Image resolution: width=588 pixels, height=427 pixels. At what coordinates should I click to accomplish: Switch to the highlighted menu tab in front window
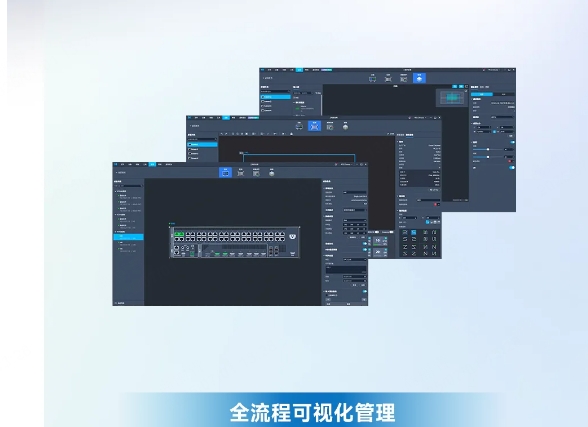pos(152,164)
